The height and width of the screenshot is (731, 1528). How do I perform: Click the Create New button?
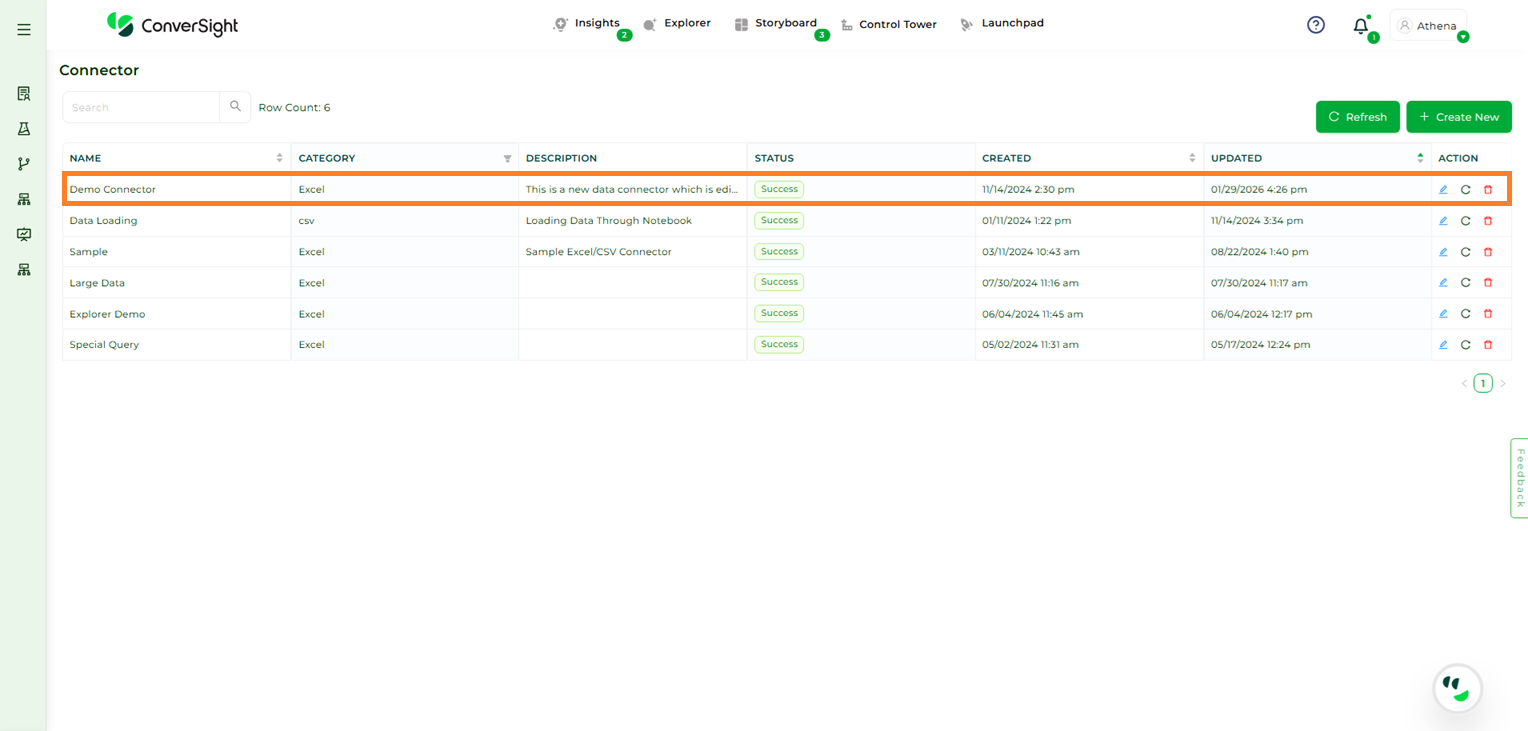[1458, 117]
